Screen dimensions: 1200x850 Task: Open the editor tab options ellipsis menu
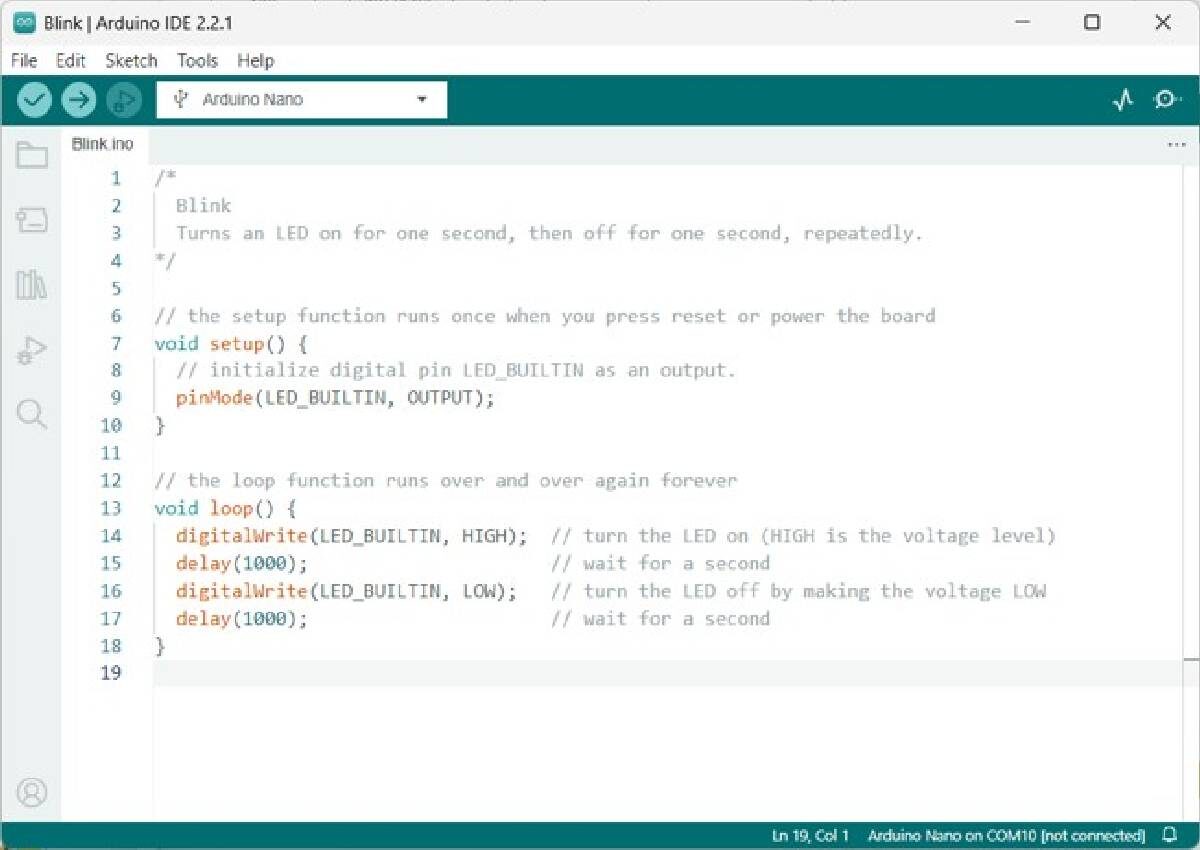(1176, 145)
